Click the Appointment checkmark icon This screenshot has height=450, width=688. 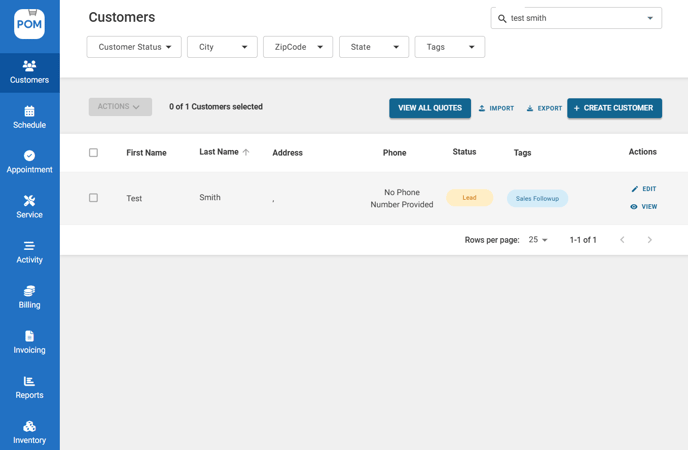click(29, 156)
